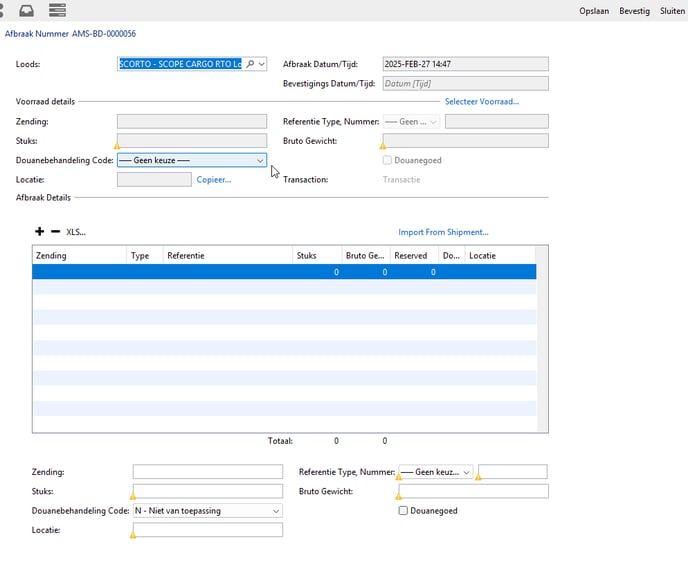
Task: Click the Sluiten button
Action: click(672, 11)
